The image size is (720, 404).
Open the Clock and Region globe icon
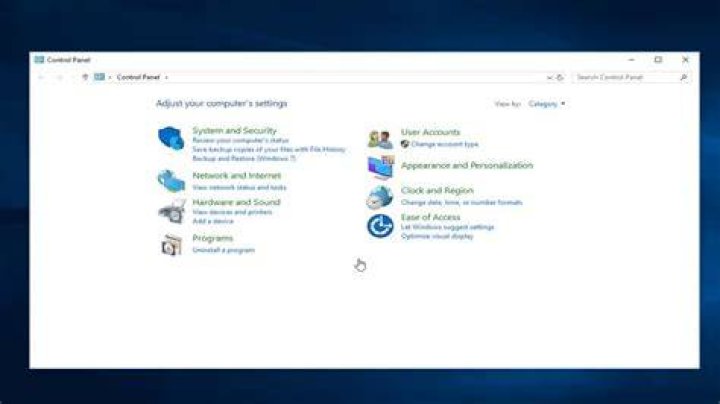[x=380, y=197]
